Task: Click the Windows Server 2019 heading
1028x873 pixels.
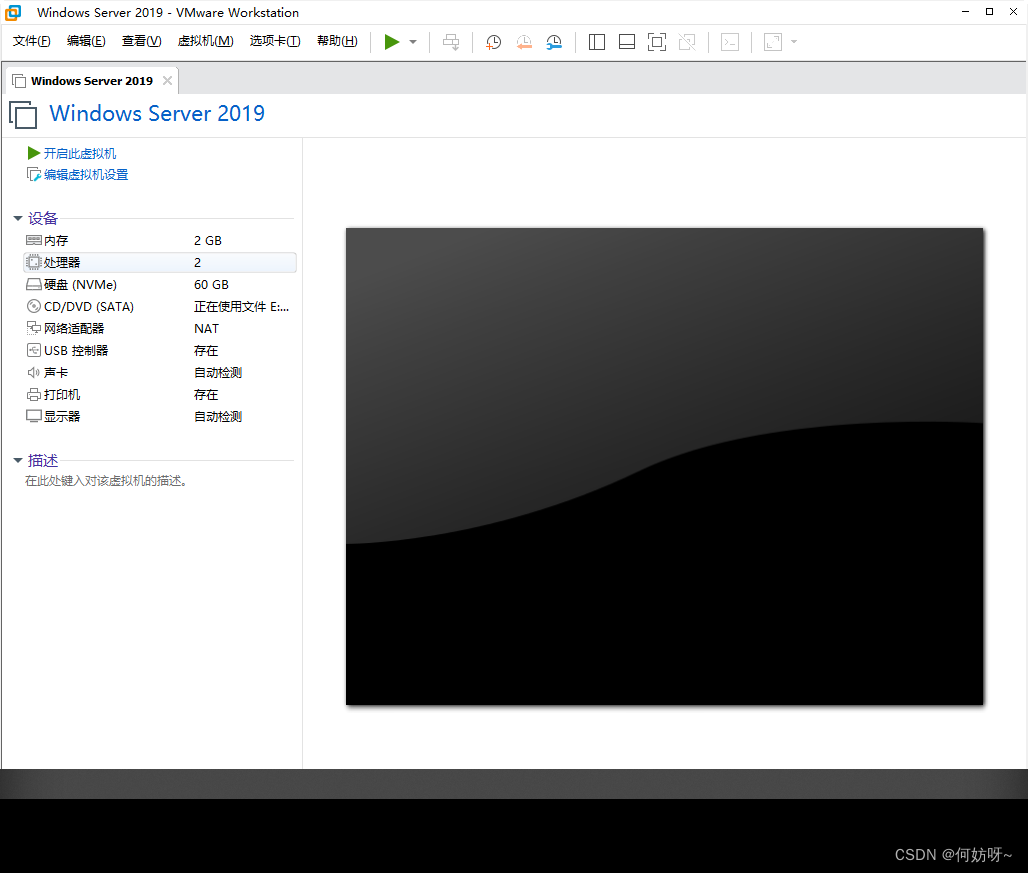Action: tap(157, 113)
